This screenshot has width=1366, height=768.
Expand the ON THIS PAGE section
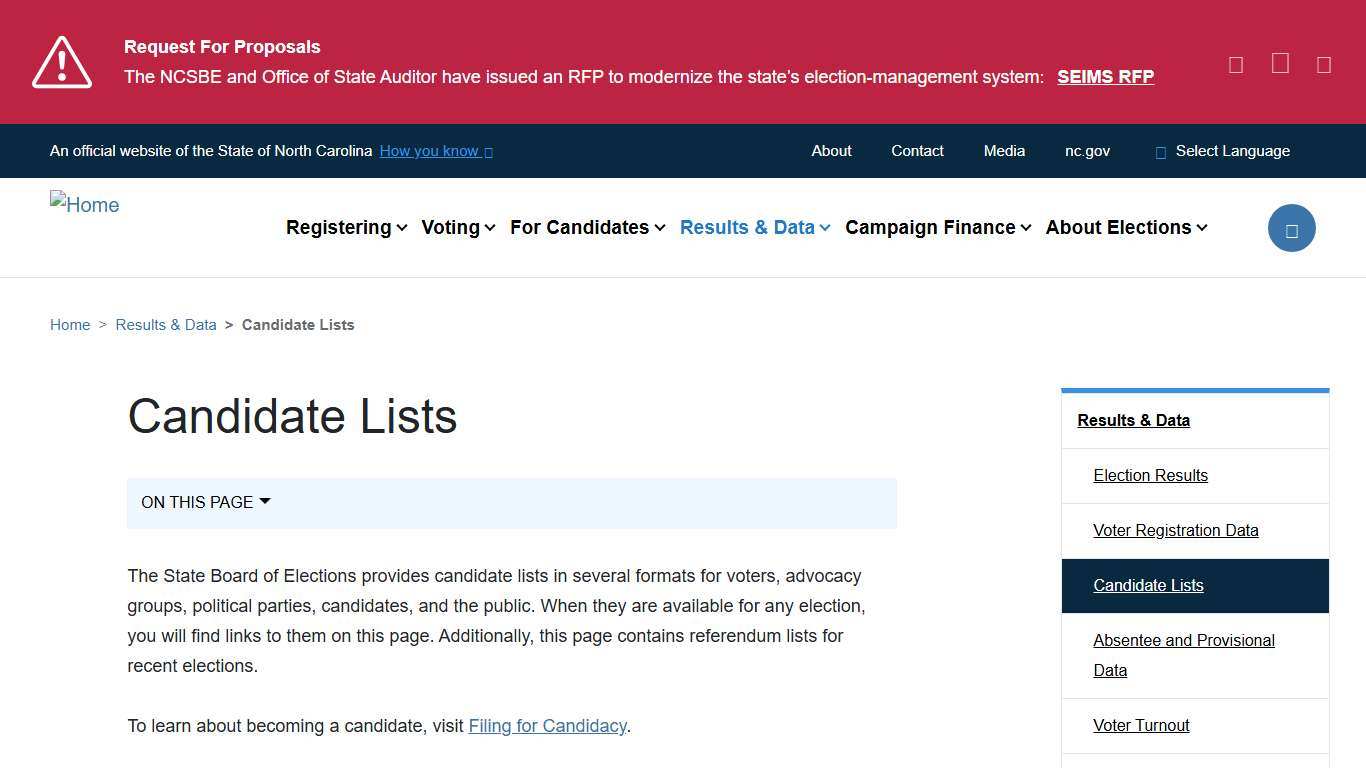tap(205, 502)
